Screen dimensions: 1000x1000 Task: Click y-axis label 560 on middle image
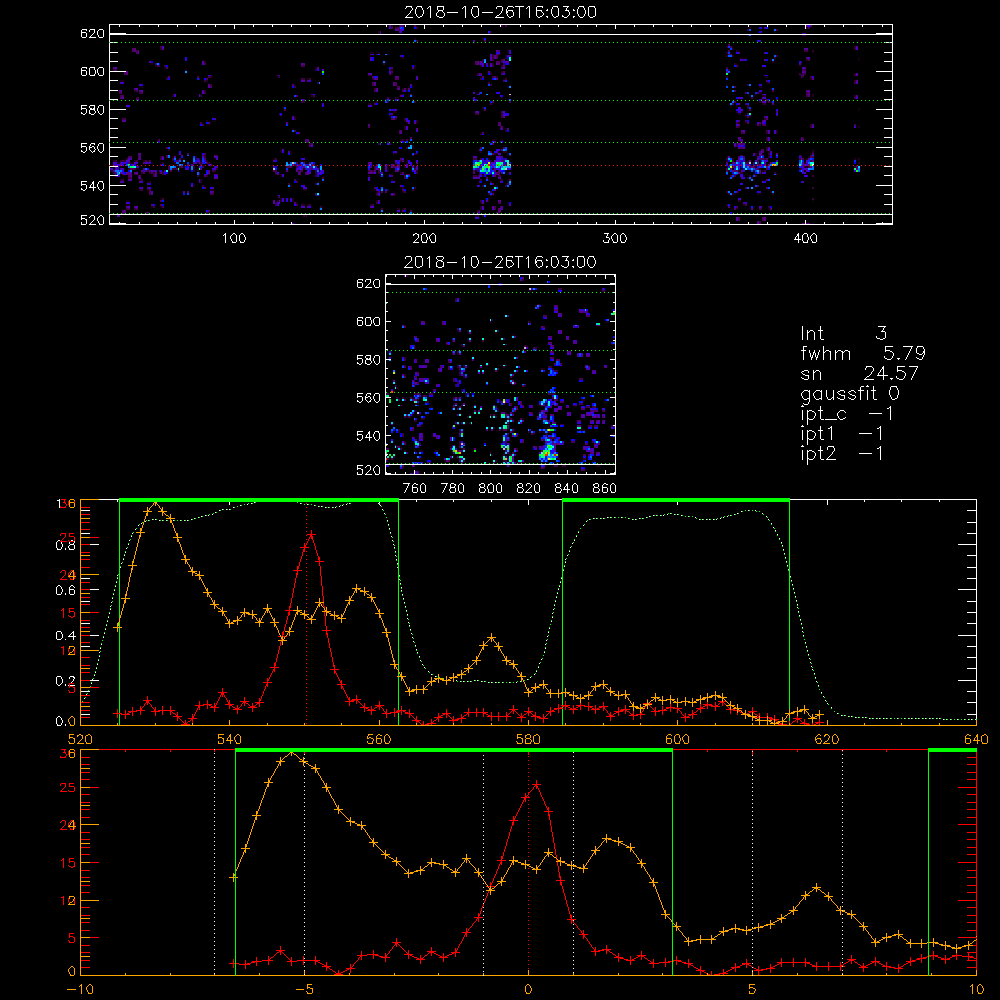368,398
